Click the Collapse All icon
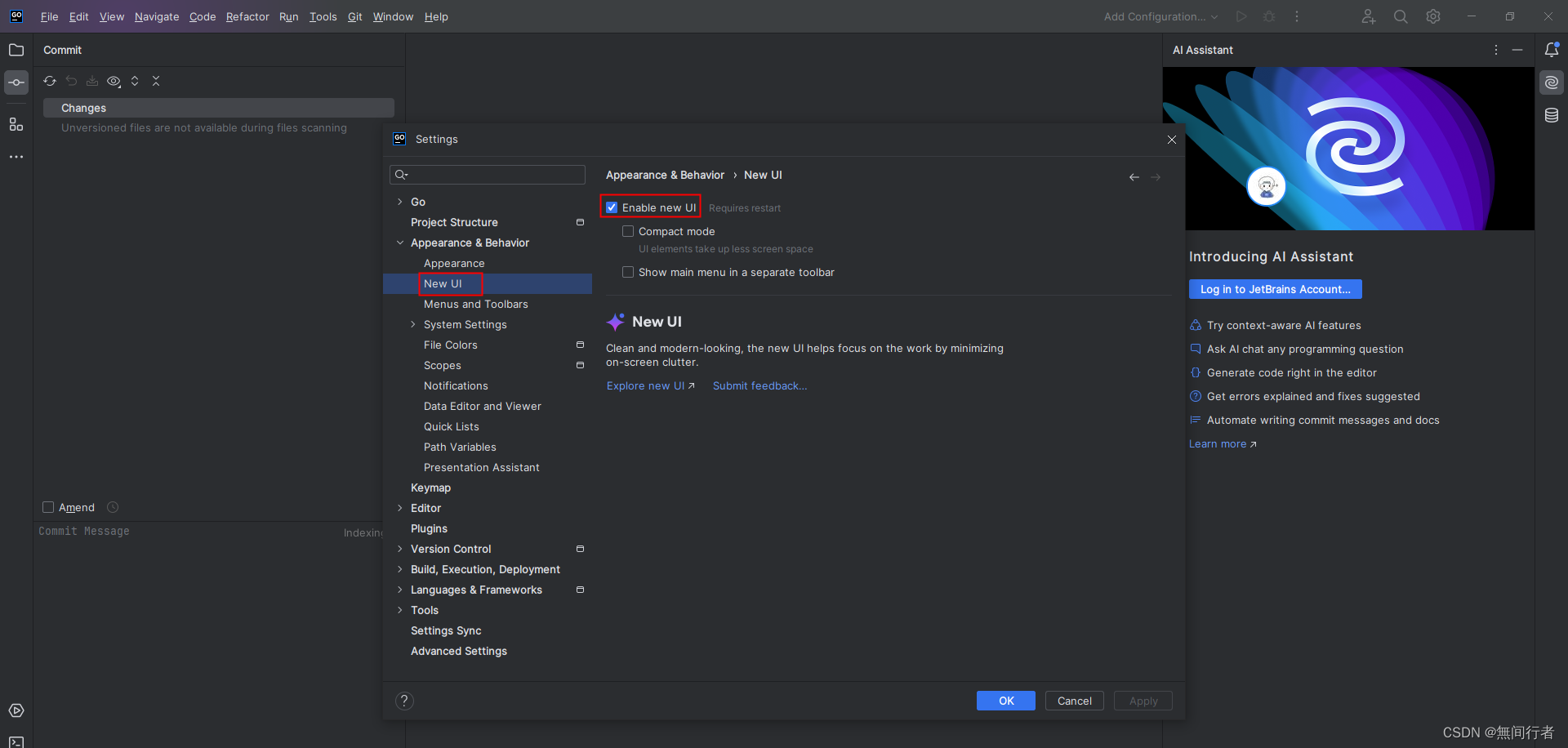The height and width of the screenshot is (748, 1568). (156, 81)
